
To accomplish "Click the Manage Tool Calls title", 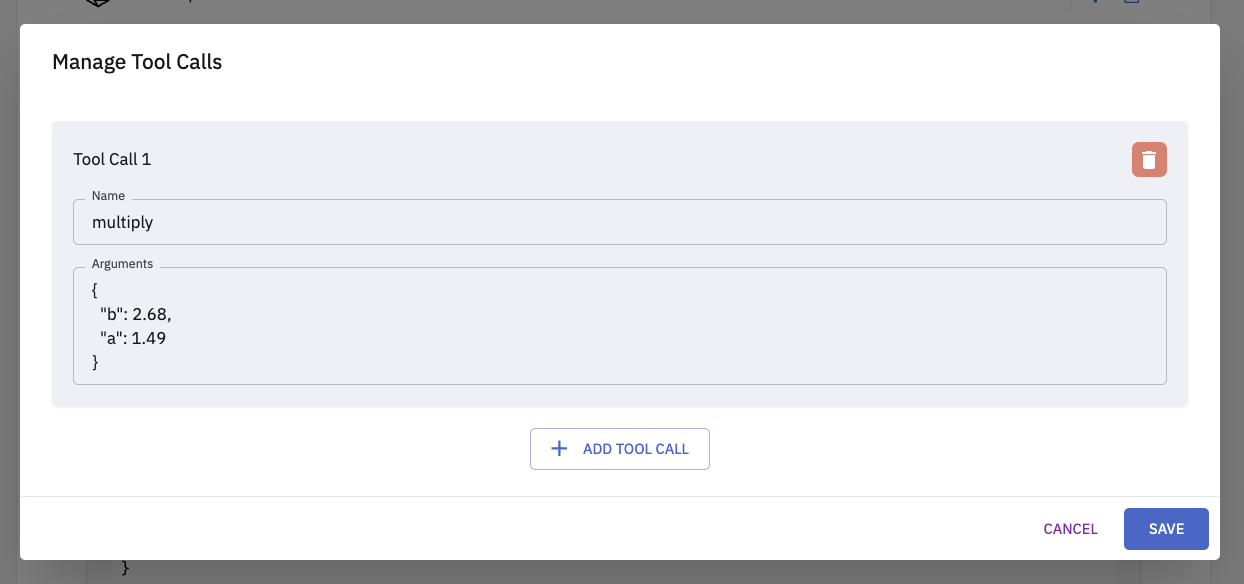I will (137, 62).
